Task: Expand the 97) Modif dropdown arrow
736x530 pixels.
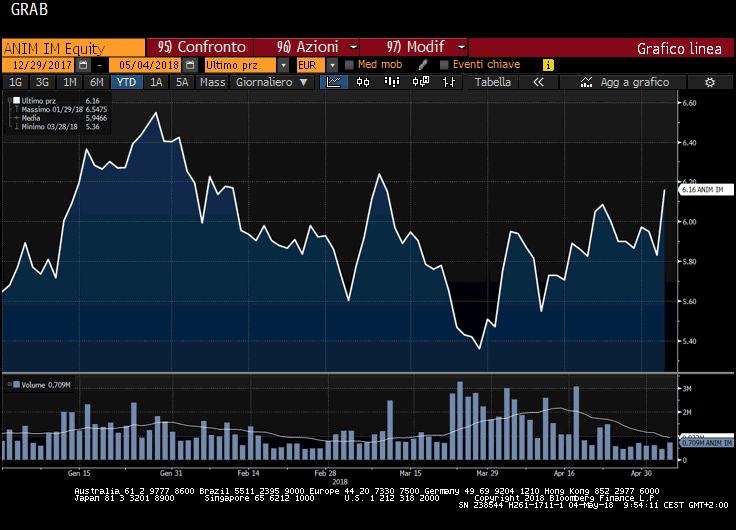Action: coord(461,47)
